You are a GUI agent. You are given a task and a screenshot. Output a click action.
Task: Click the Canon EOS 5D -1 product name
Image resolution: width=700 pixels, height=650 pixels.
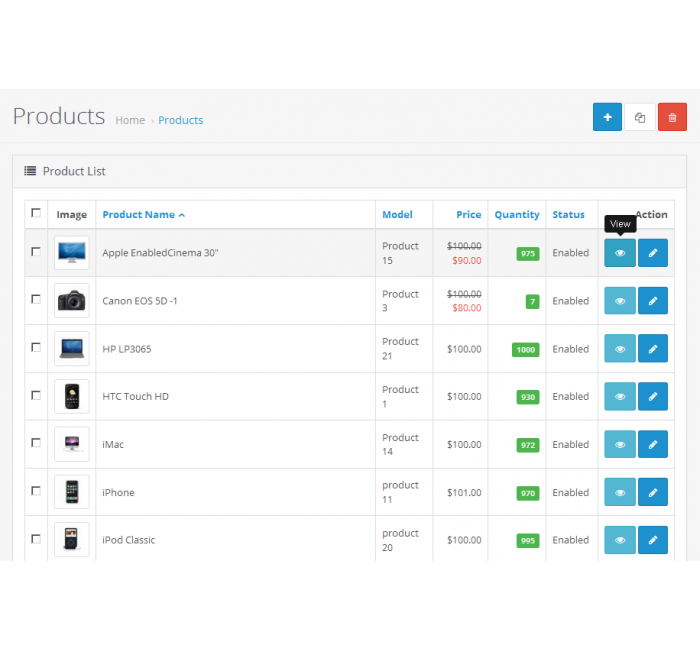(x=140, y=301)
